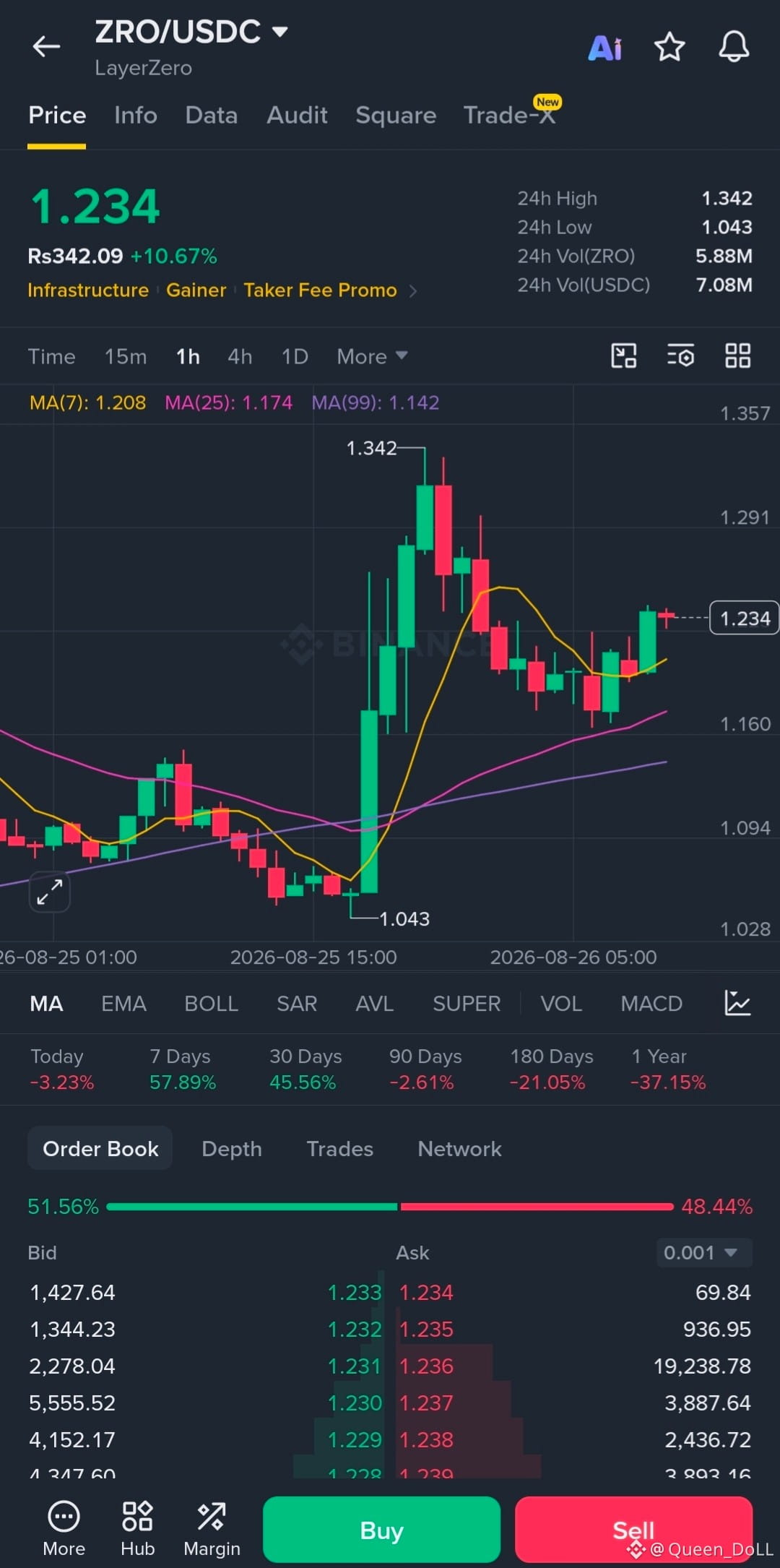This screenshot has width=780, height=1568.
Task: Tap the 7 Days 57.89% change
Action: click(183, 1069)
